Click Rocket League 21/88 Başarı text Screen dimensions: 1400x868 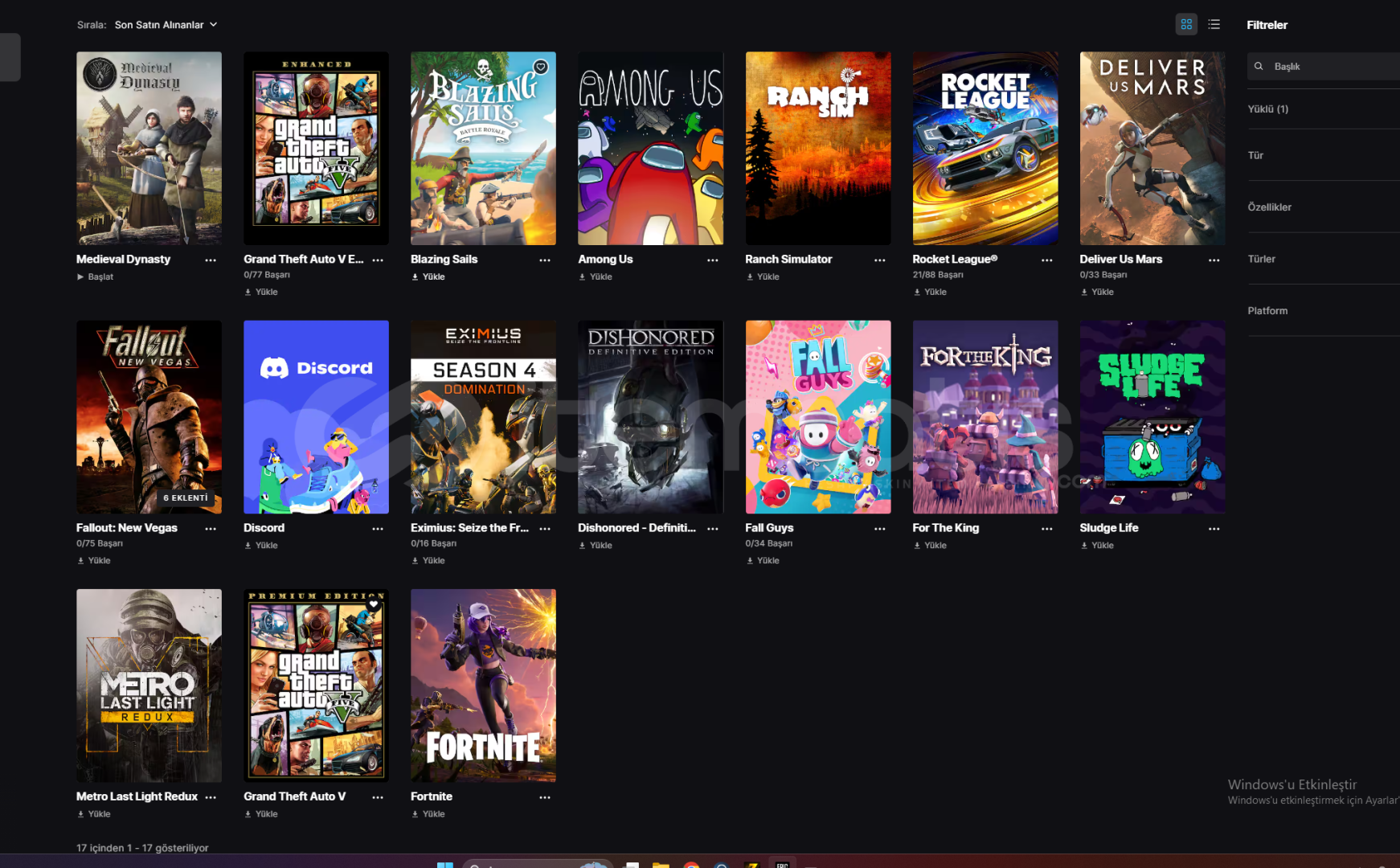click(938, 275)
